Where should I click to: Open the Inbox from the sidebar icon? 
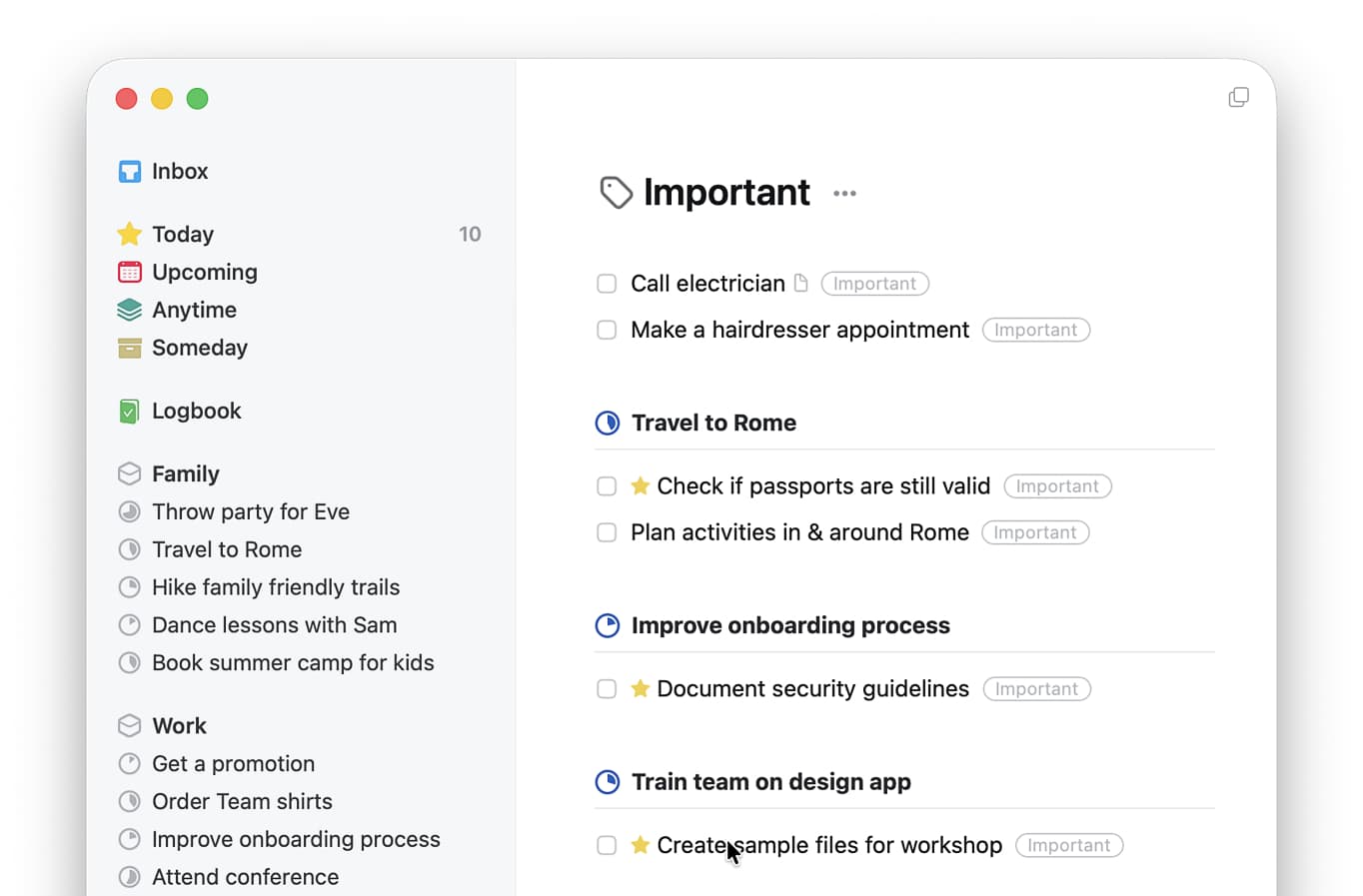[131, 171]
